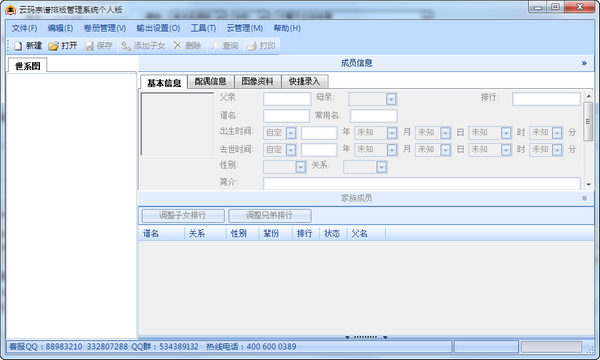Collapse the 成员信息 panel with the double-arrow icon

pyautogui.click(x=584, y=63)
